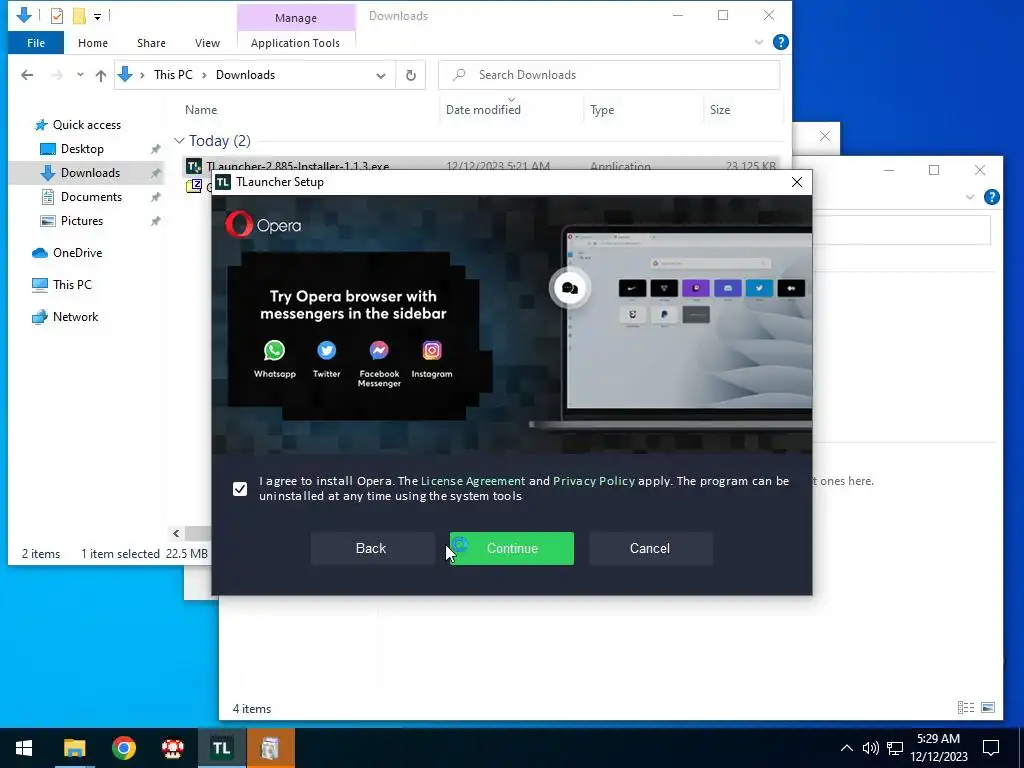Click the Search Downloads field
The image size is (1024, 768).
pyautogui.click(x=609, y=75)
